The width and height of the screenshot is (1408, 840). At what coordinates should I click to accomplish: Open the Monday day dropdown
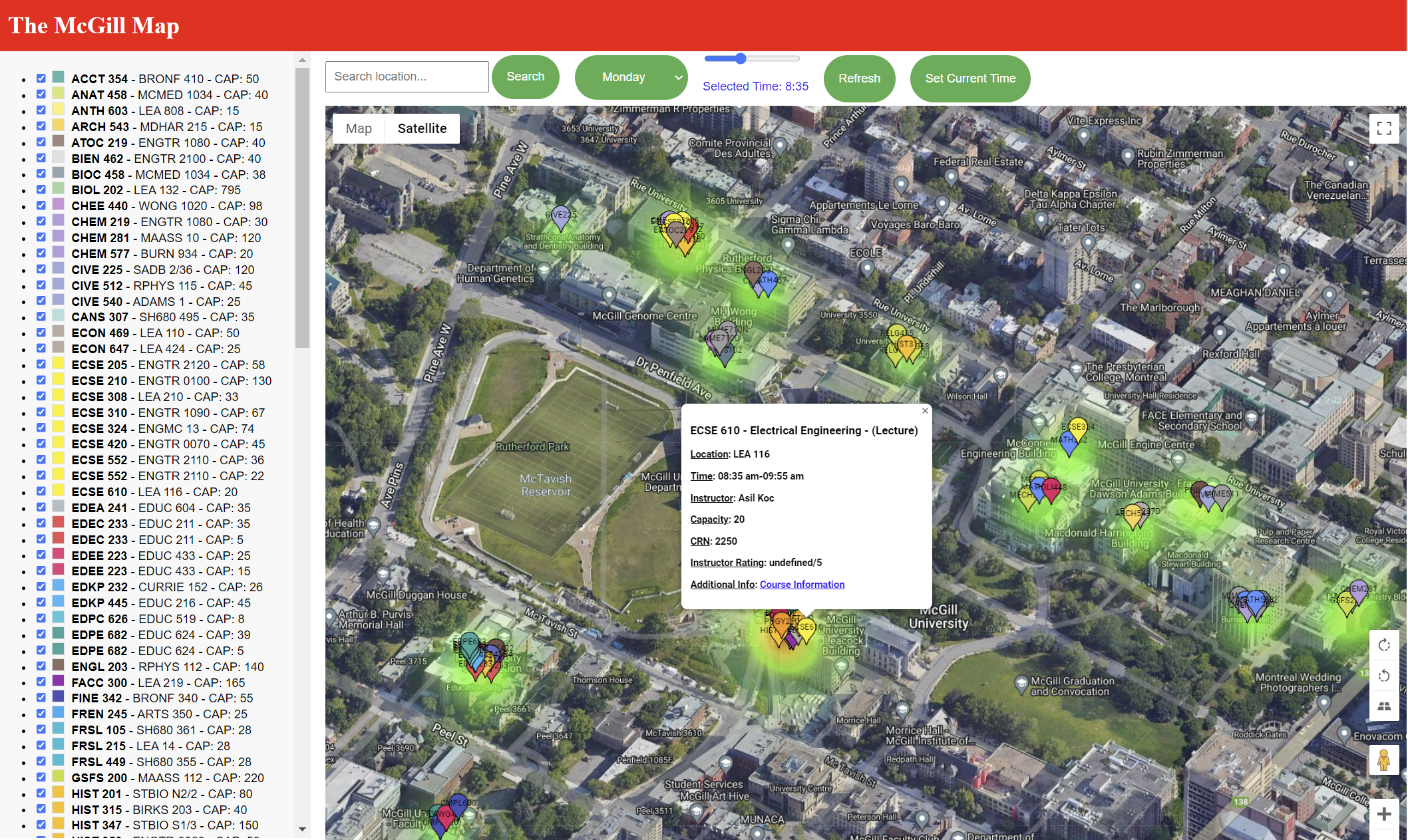click(631, 77)
